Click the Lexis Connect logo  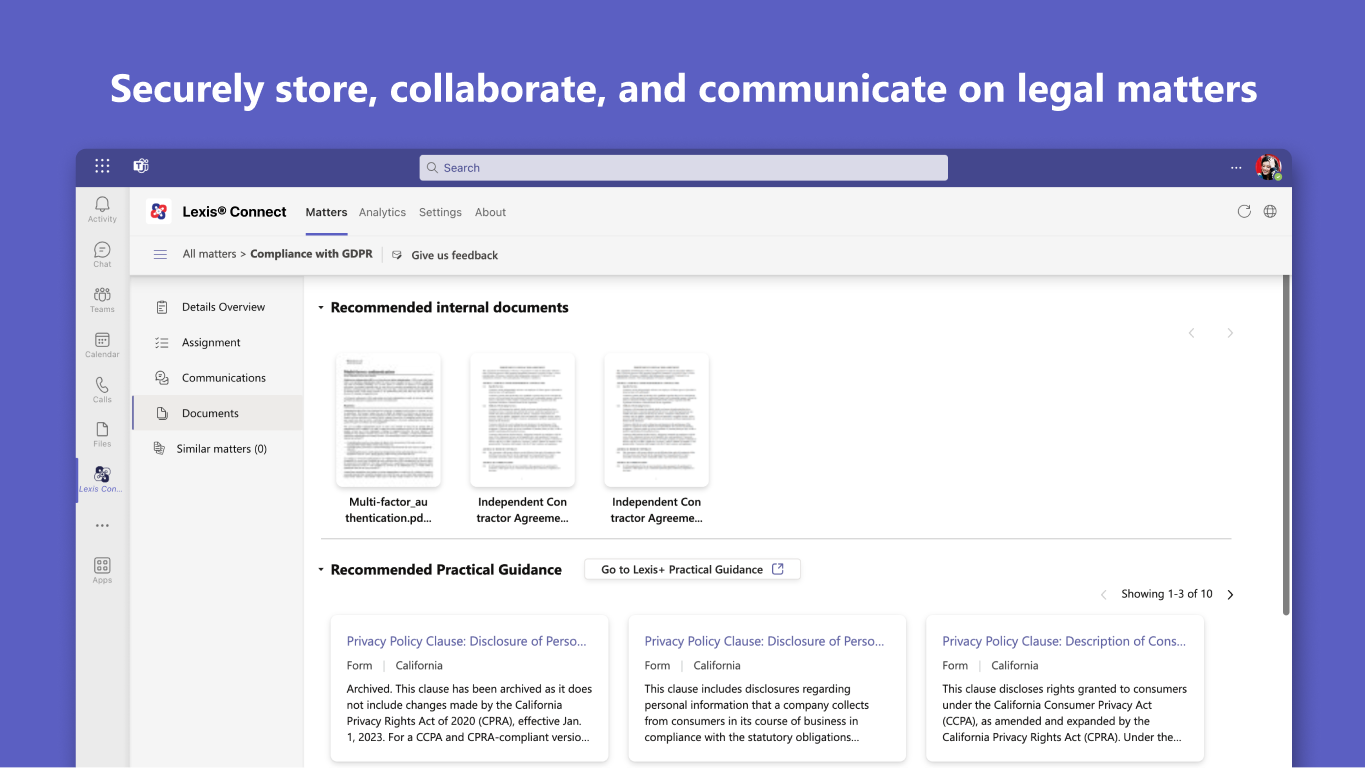click(x=158, y=211)
